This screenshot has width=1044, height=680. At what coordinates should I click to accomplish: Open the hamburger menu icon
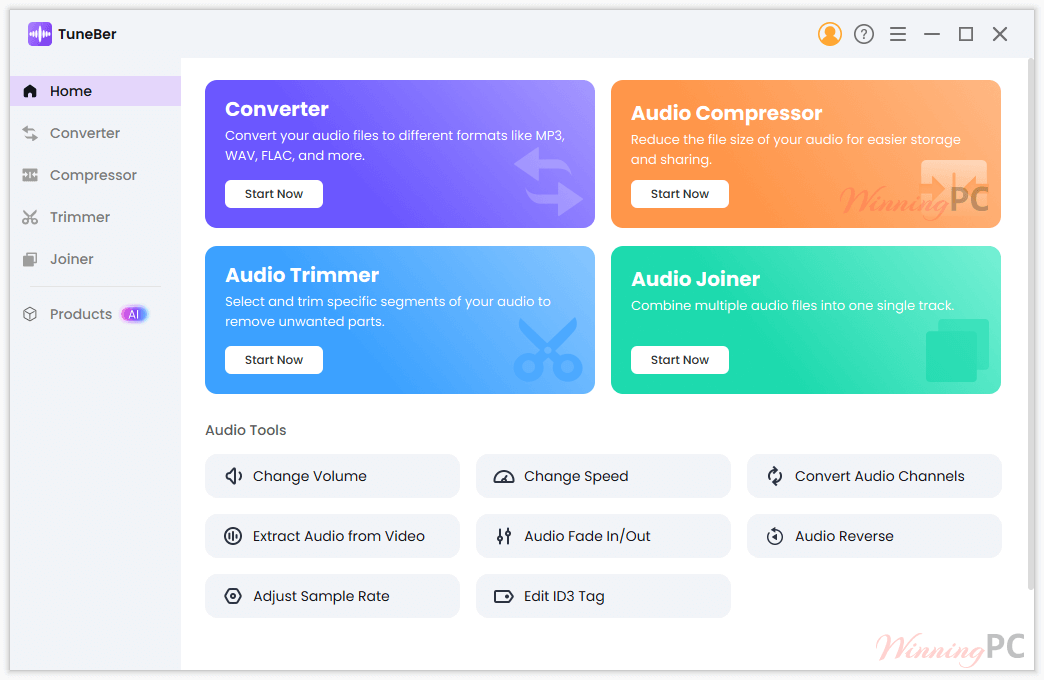click(898, 34)
